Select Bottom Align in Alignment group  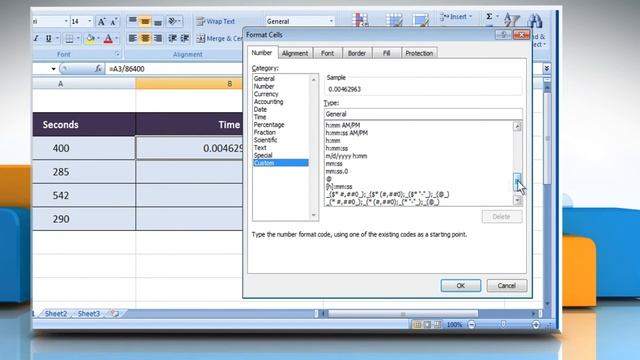158,21
